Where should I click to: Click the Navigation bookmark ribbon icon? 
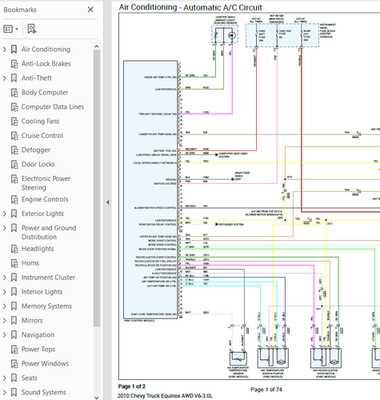[x=14, y=335]
